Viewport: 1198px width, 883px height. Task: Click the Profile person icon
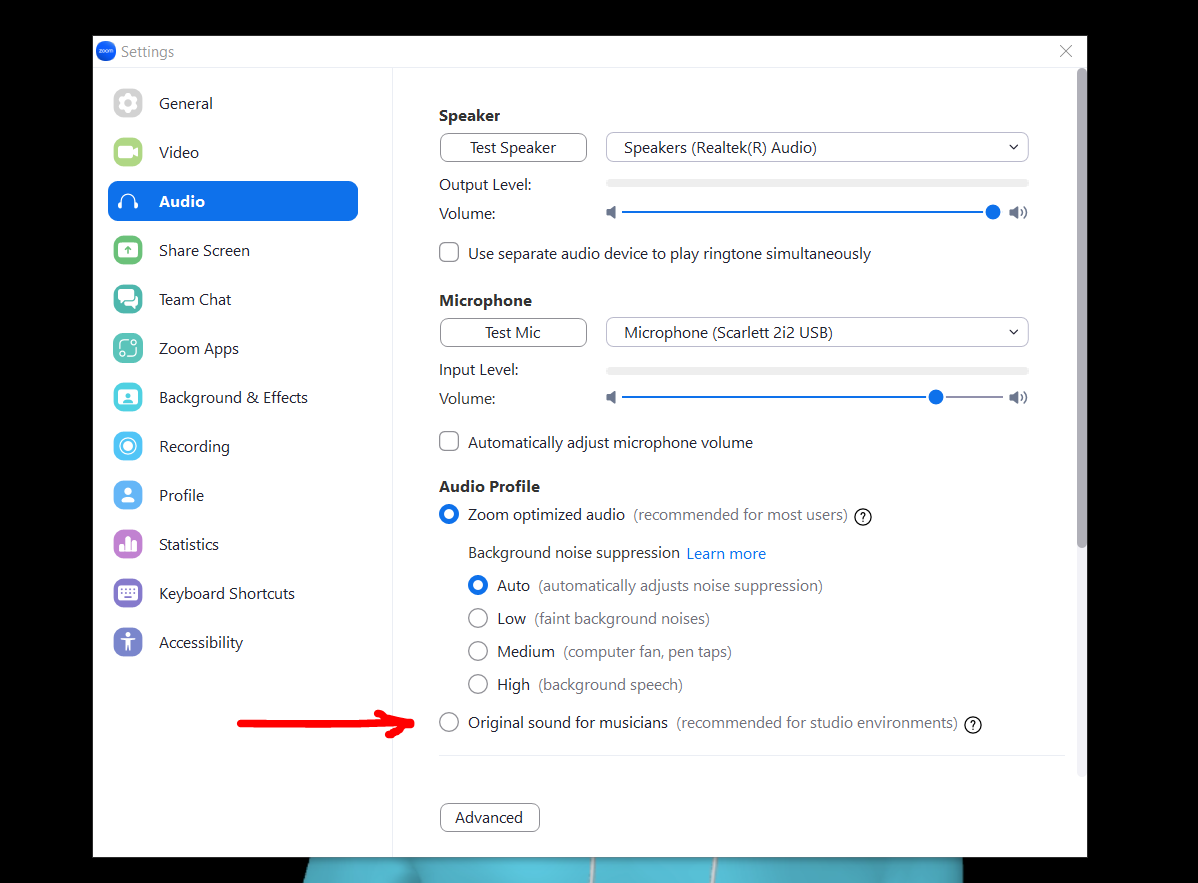(x=128, y=495)
